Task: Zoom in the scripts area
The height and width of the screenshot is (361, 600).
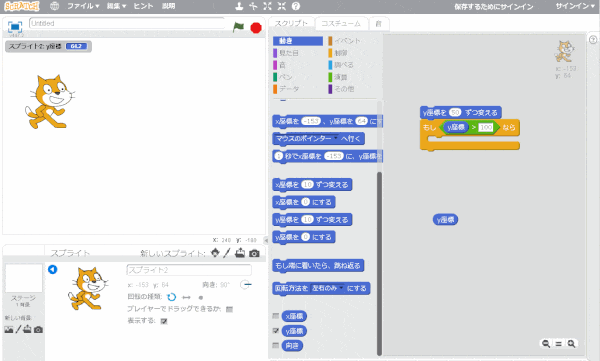Action: 571,343
